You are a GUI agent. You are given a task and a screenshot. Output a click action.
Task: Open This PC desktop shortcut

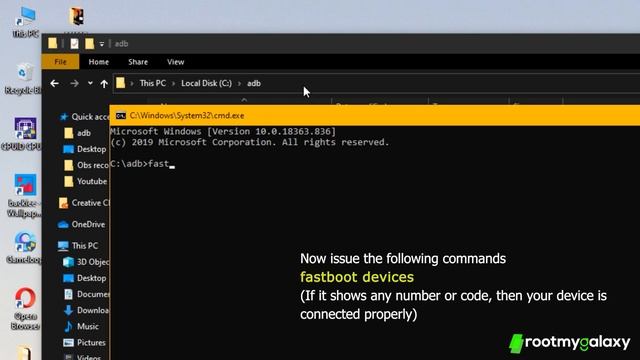(25, 22)
